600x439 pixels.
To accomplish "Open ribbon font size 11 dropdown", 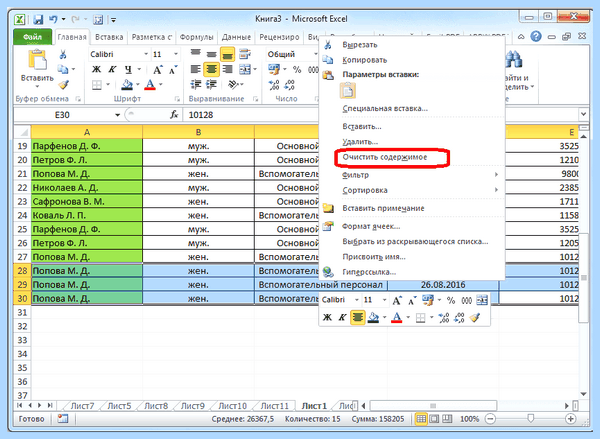I will [x=176, y=54].
